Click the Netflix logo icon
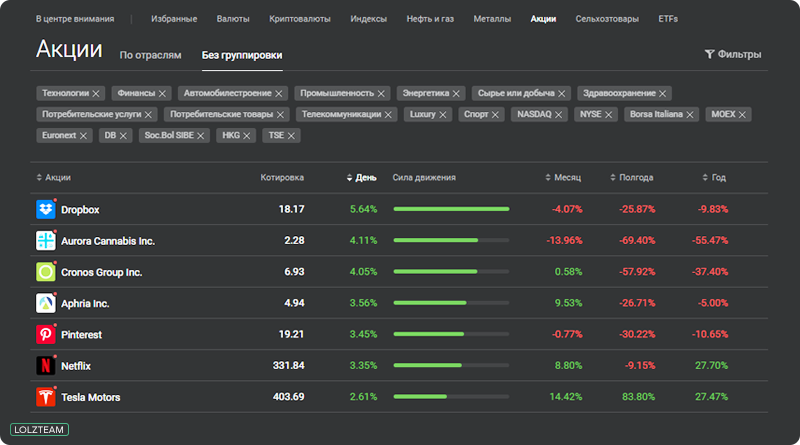800x445 pixels. pyautogui.click(x=45, y=365)
